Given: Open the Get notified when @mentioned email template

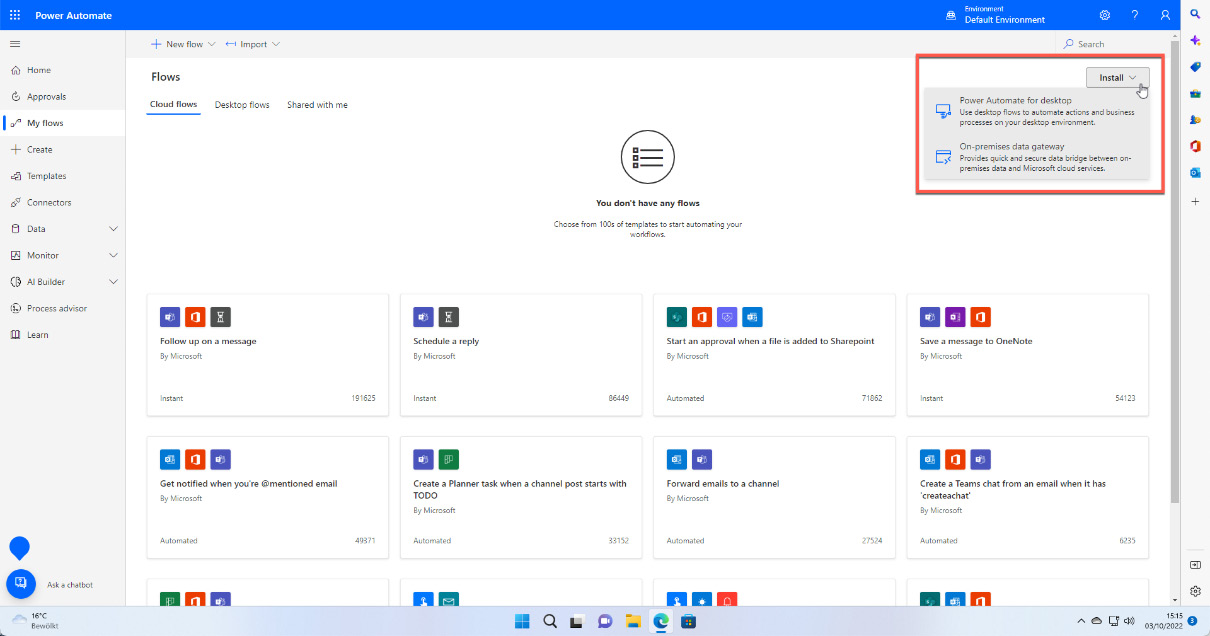Looking at the screenshot, I should (x=268, y=497).
